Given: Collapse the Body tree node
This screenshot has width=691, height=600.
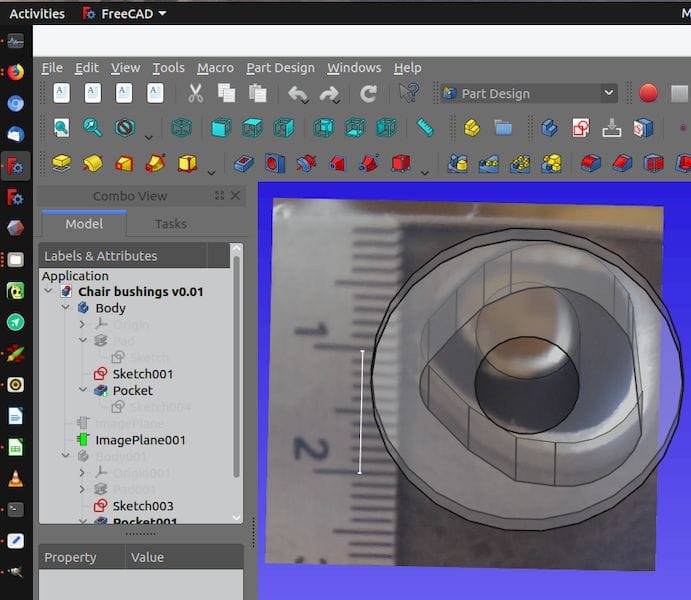Looking at the screenshot, I should click(x=65, y=308).
